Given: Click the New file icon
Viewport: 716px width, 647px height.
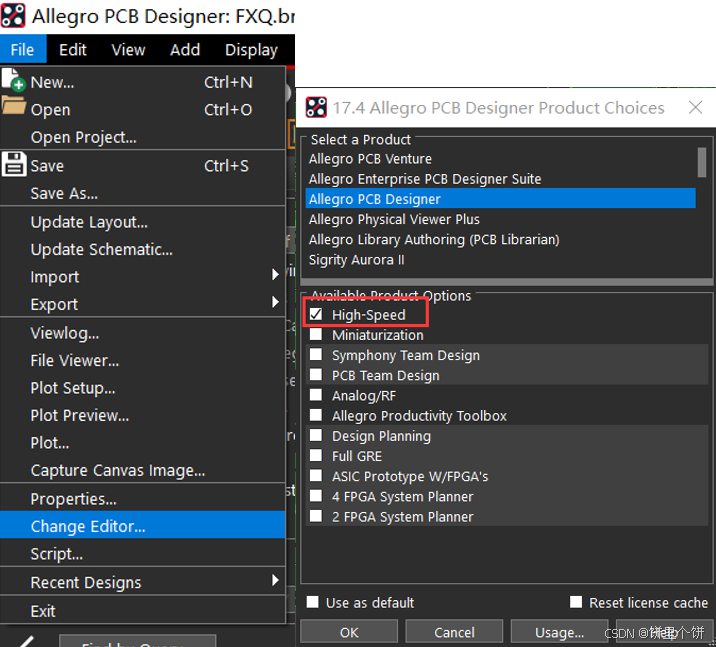Looking at the screenshot, I should [13, 79].
